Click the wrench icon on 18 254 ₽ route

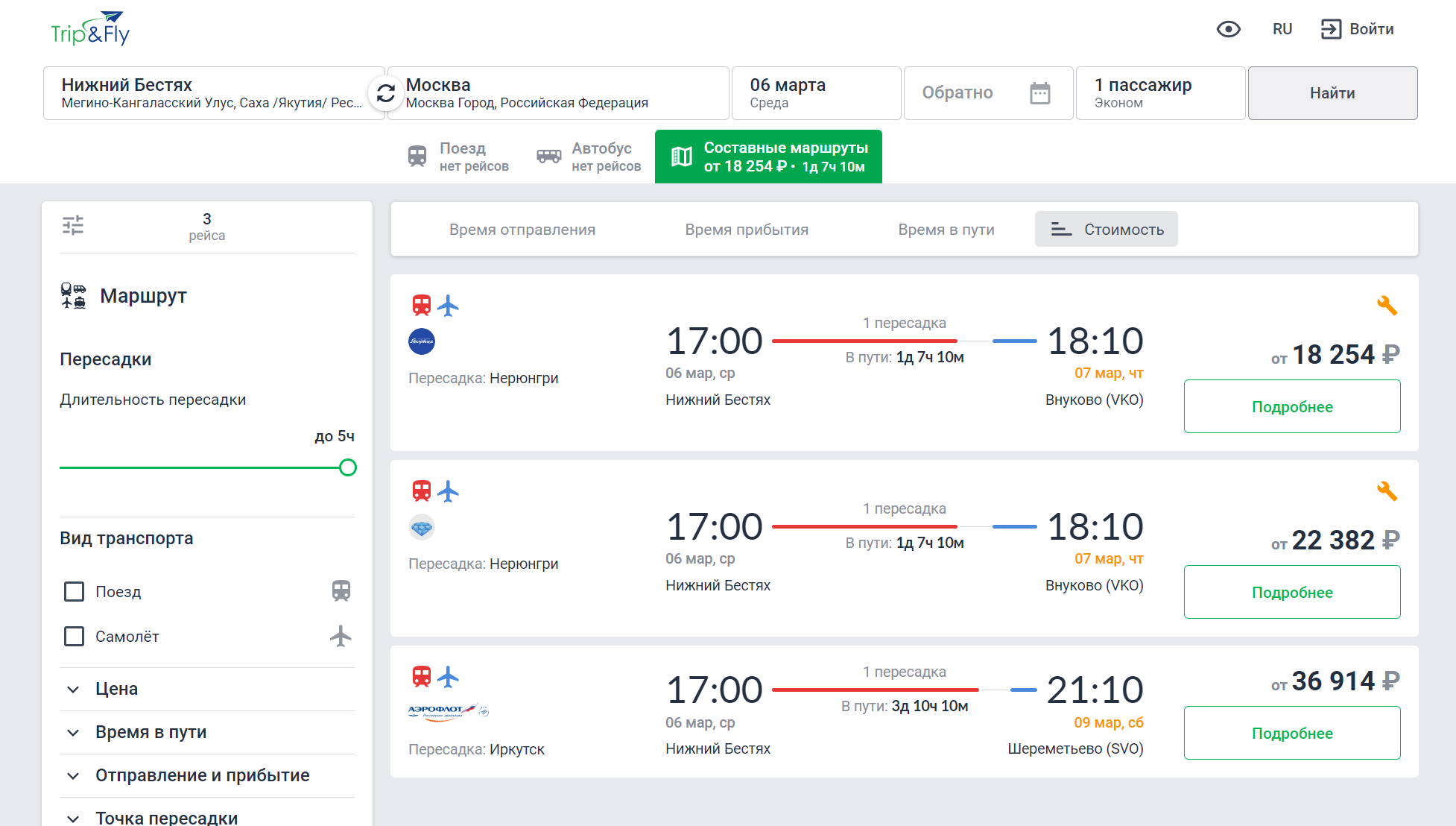[x=1387, y=306]
